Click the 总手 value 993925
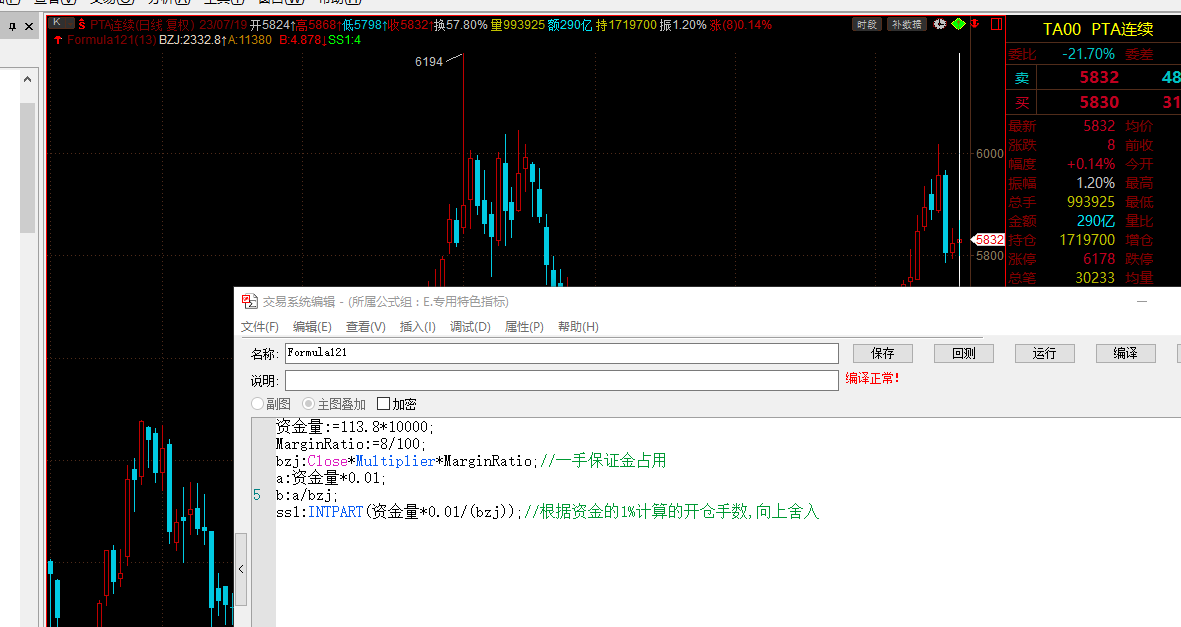 (x=1091, y=202)
